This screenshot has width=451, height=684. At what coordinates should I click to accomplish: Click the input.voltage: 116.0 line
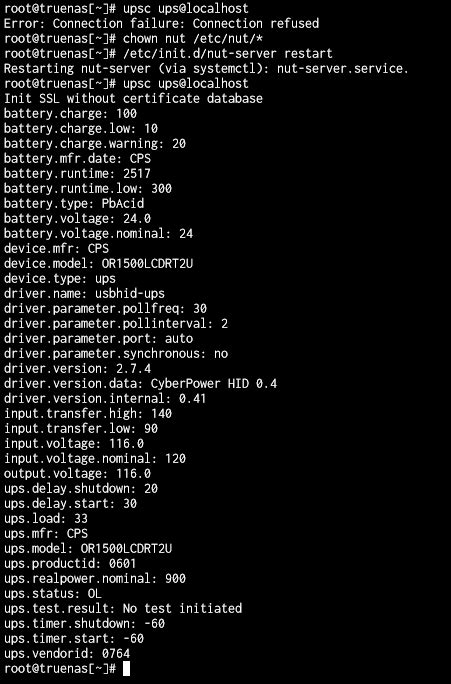74,444
